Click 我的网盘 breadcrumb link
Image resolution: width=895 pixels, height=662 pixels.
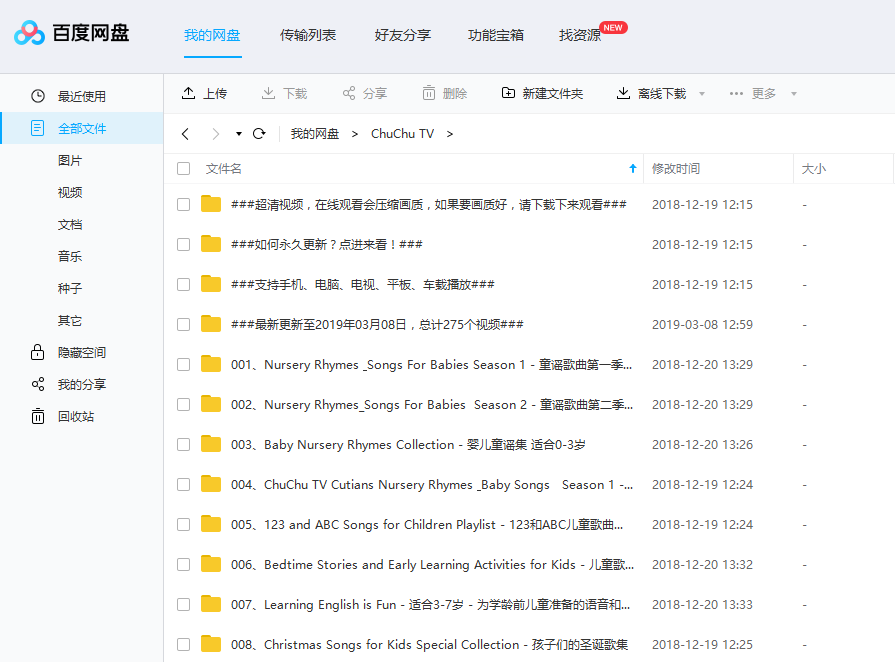pos(315,134)
